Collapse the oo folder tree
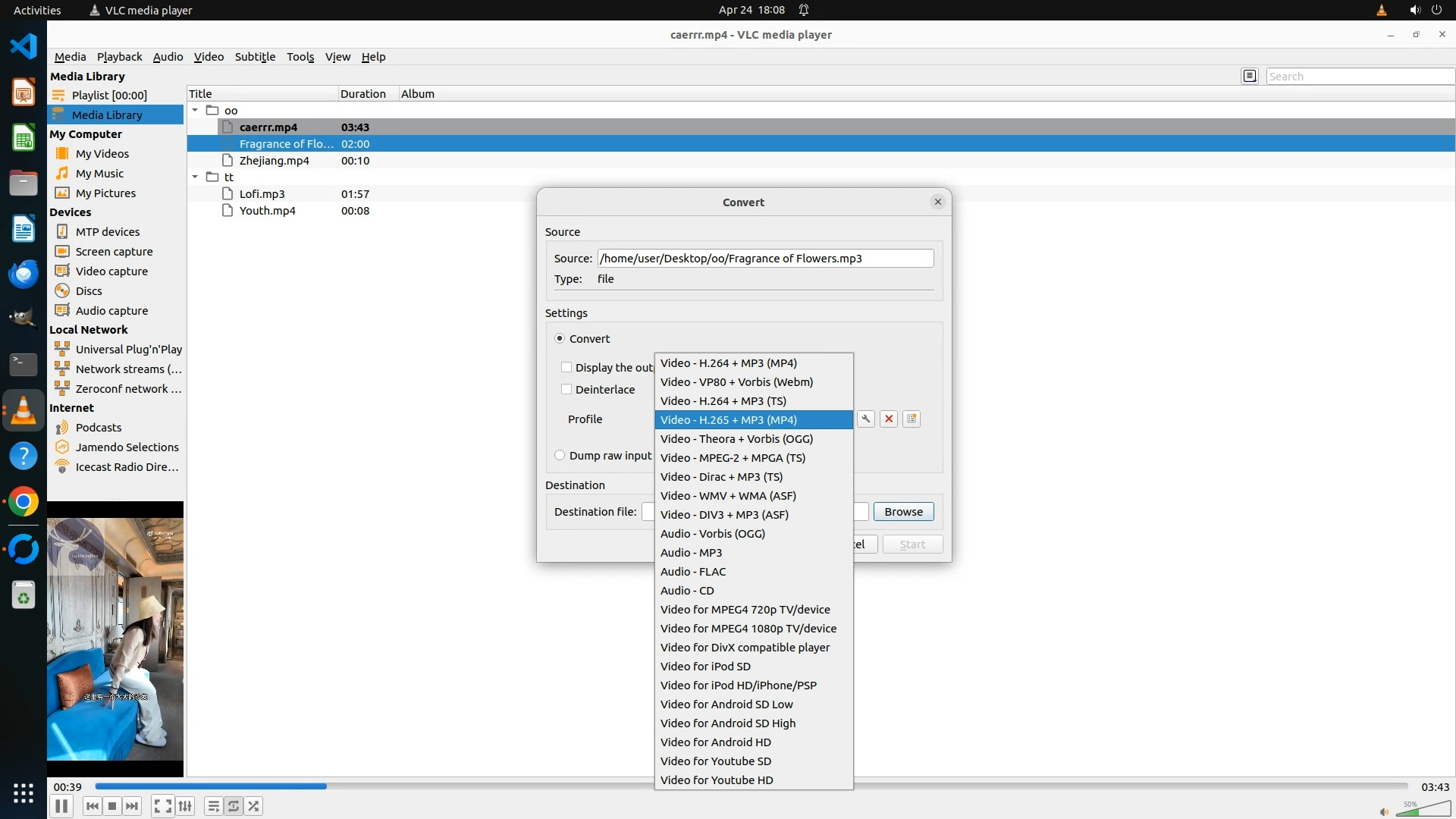This screenshot has height=819, width=1456. pyautogui.click(x=195, y=111)
